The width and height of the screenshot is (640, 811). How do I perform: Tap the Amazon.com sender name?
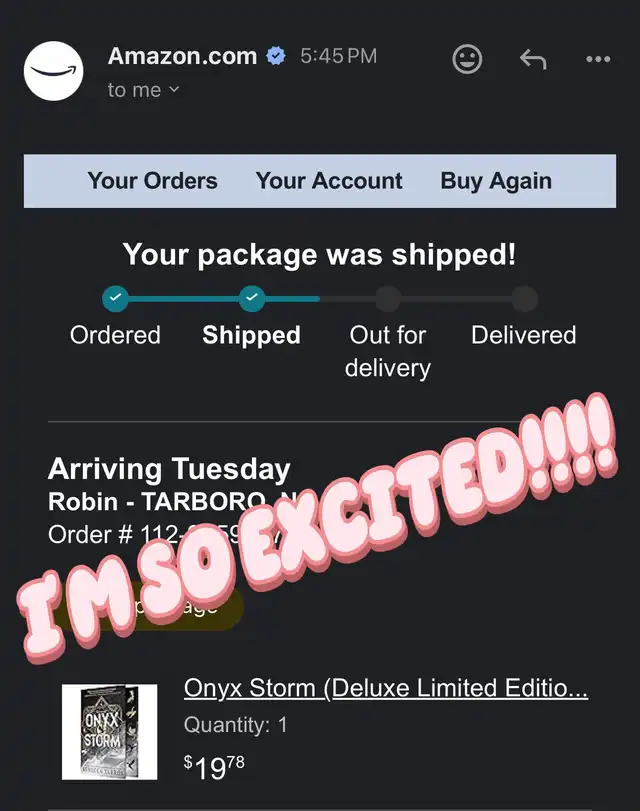click(183, 56)
